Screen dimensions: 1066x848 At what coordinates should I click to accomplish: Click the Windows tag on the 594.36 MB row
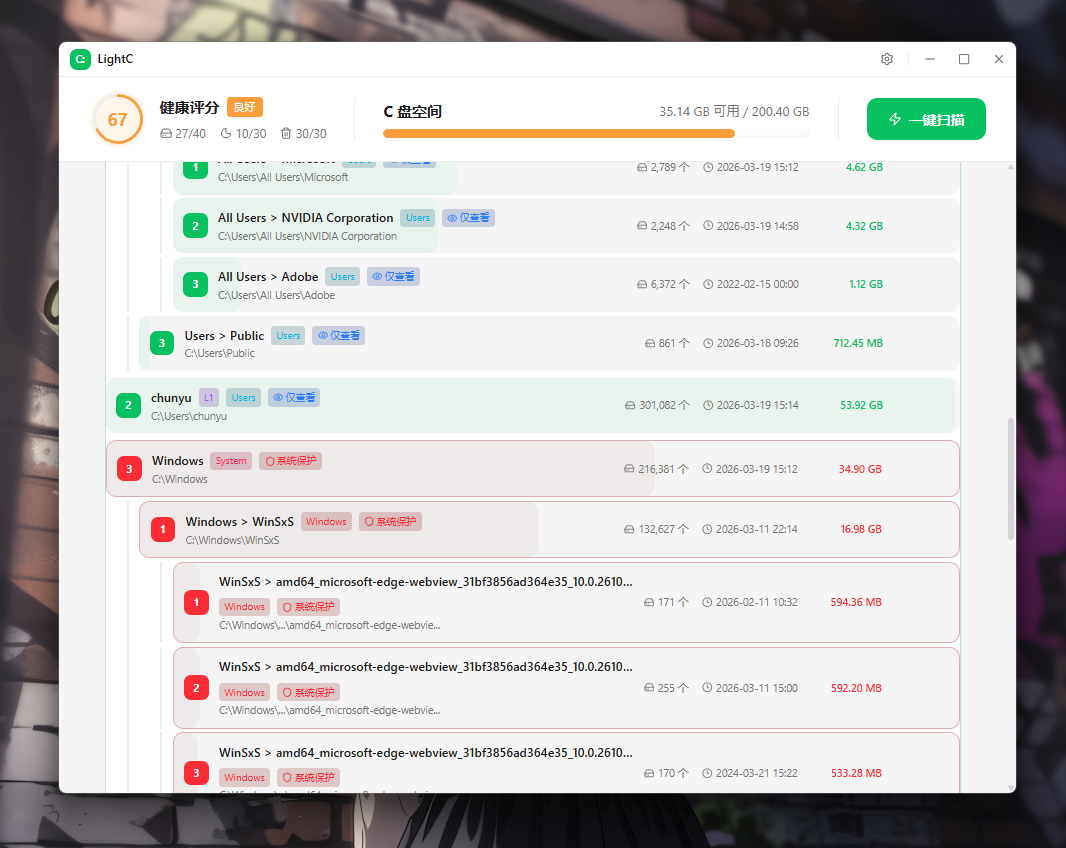point(244,607)
